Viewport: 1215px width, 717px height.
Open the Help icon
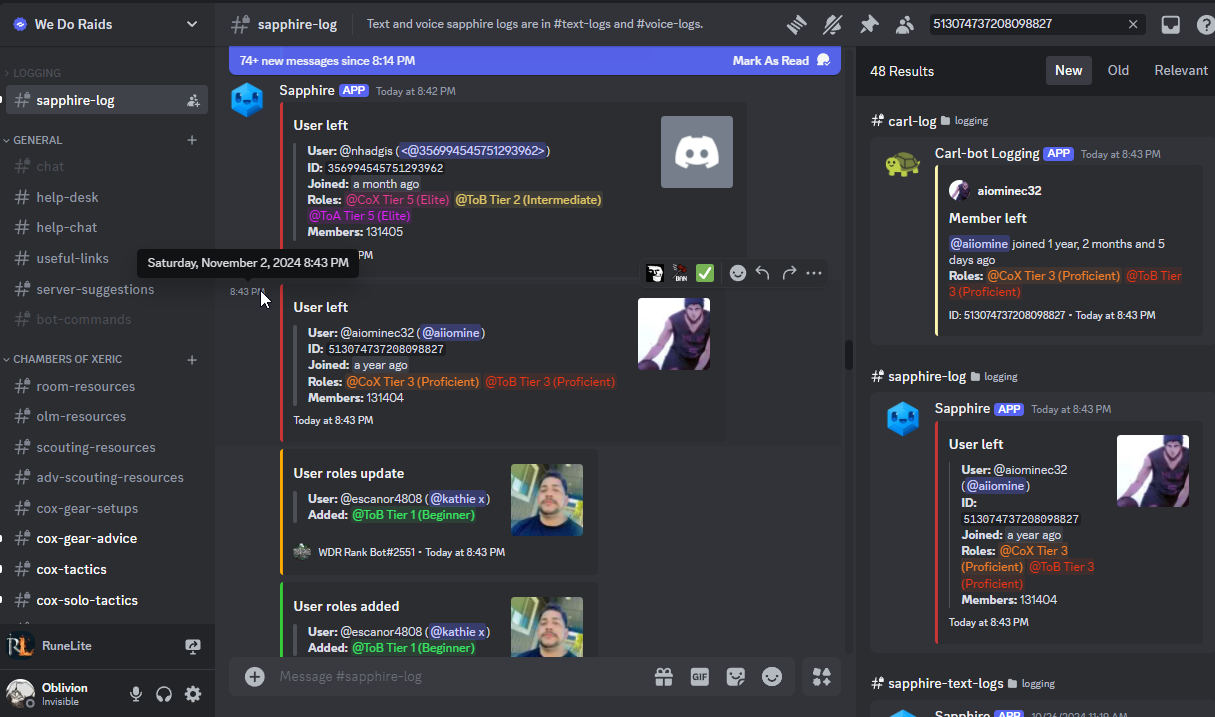1205,24
